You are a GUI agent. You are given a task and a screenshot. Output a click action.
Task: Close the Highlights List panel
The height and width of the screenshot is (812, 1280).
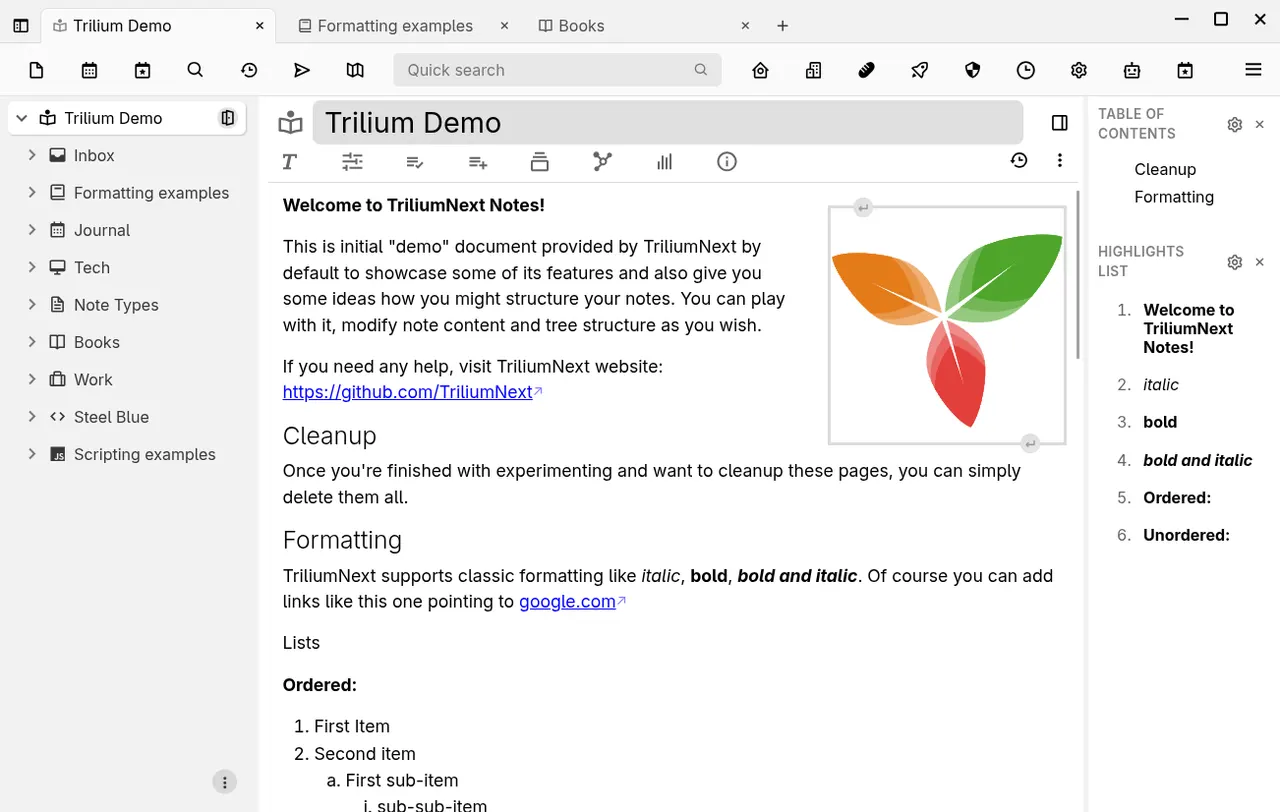pos(1260,262)
